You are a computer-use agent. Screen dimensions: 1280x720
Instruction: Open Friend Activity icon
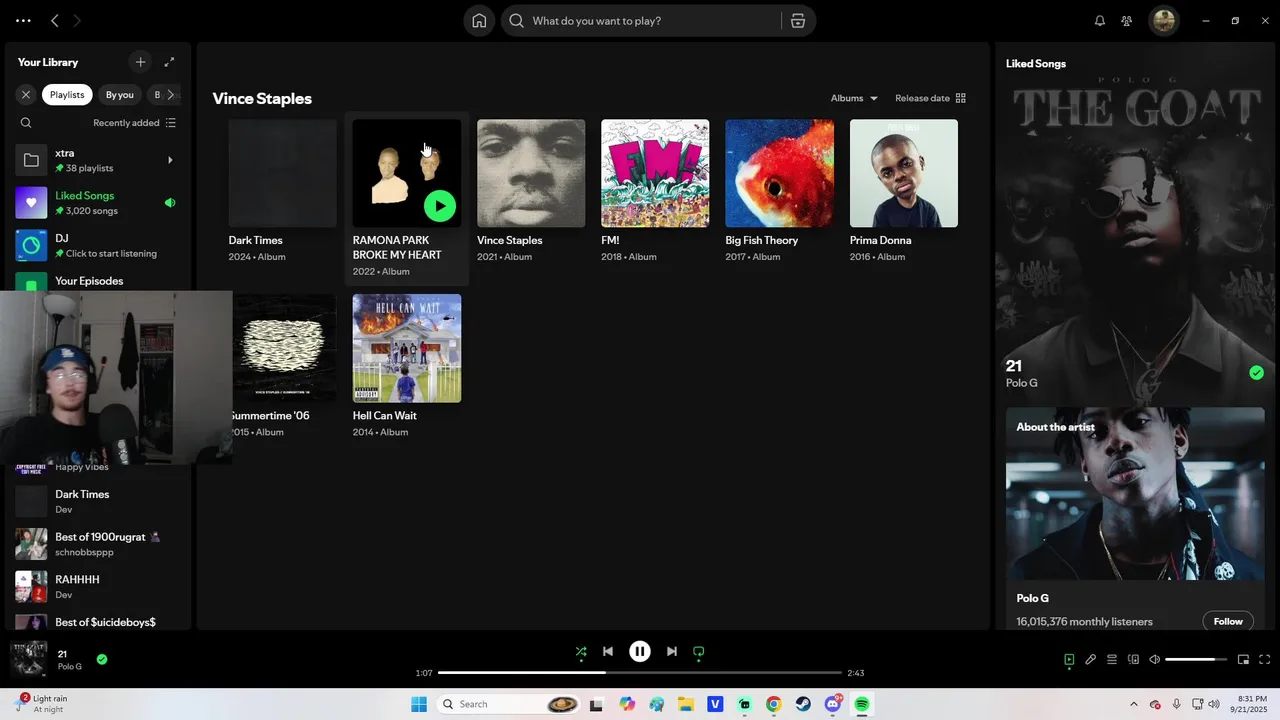pyautogui.click(x=1127, y=21)
